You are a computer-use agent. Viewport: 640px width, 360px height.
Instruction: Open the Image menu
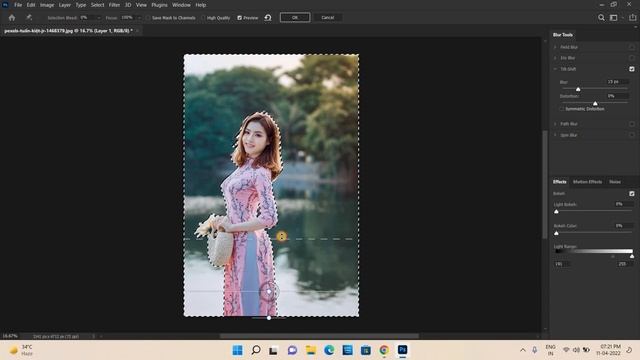[47, 5]
